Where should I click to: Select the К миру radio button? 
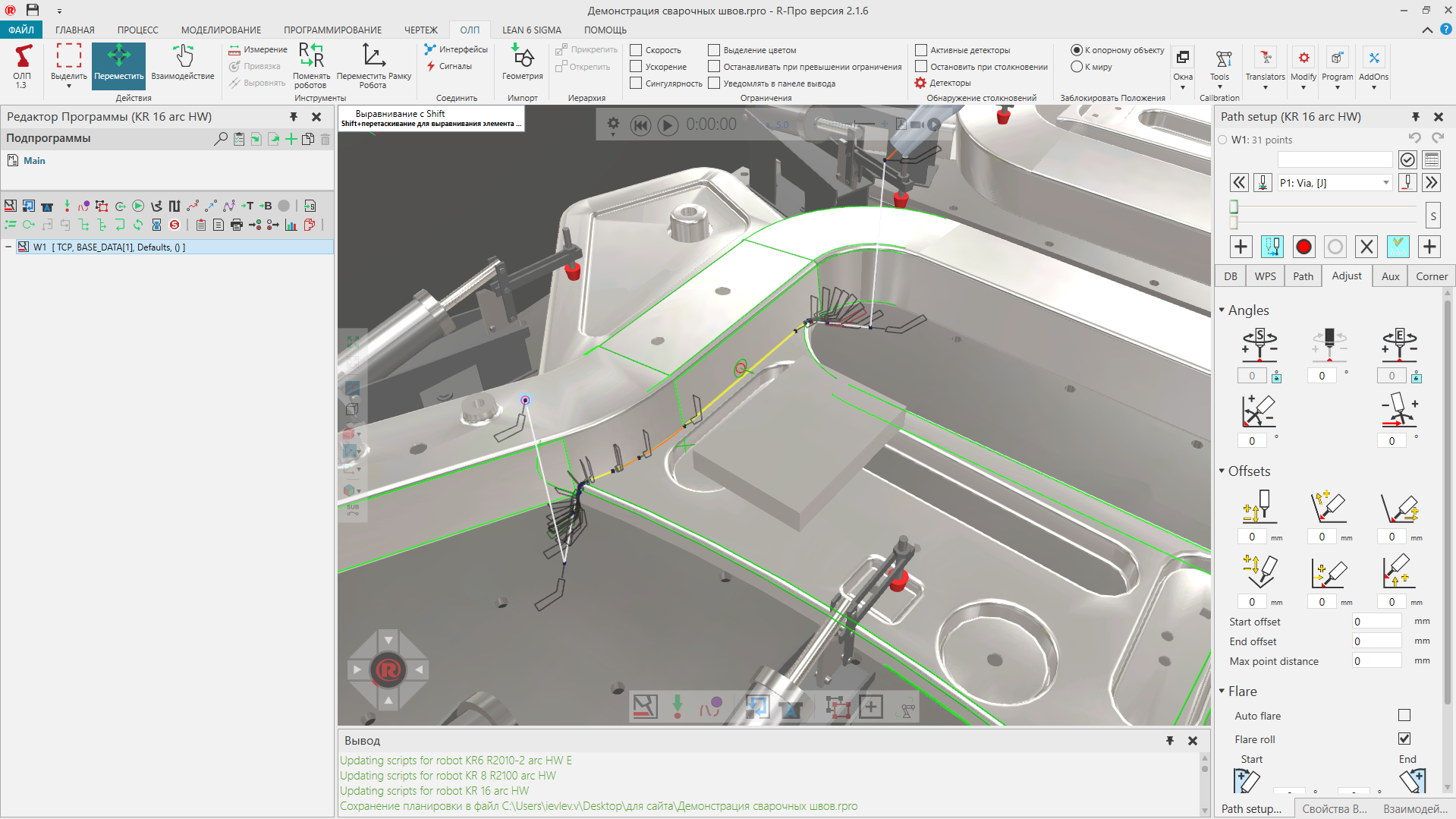pyautogui.click(x=1076, y=67)
